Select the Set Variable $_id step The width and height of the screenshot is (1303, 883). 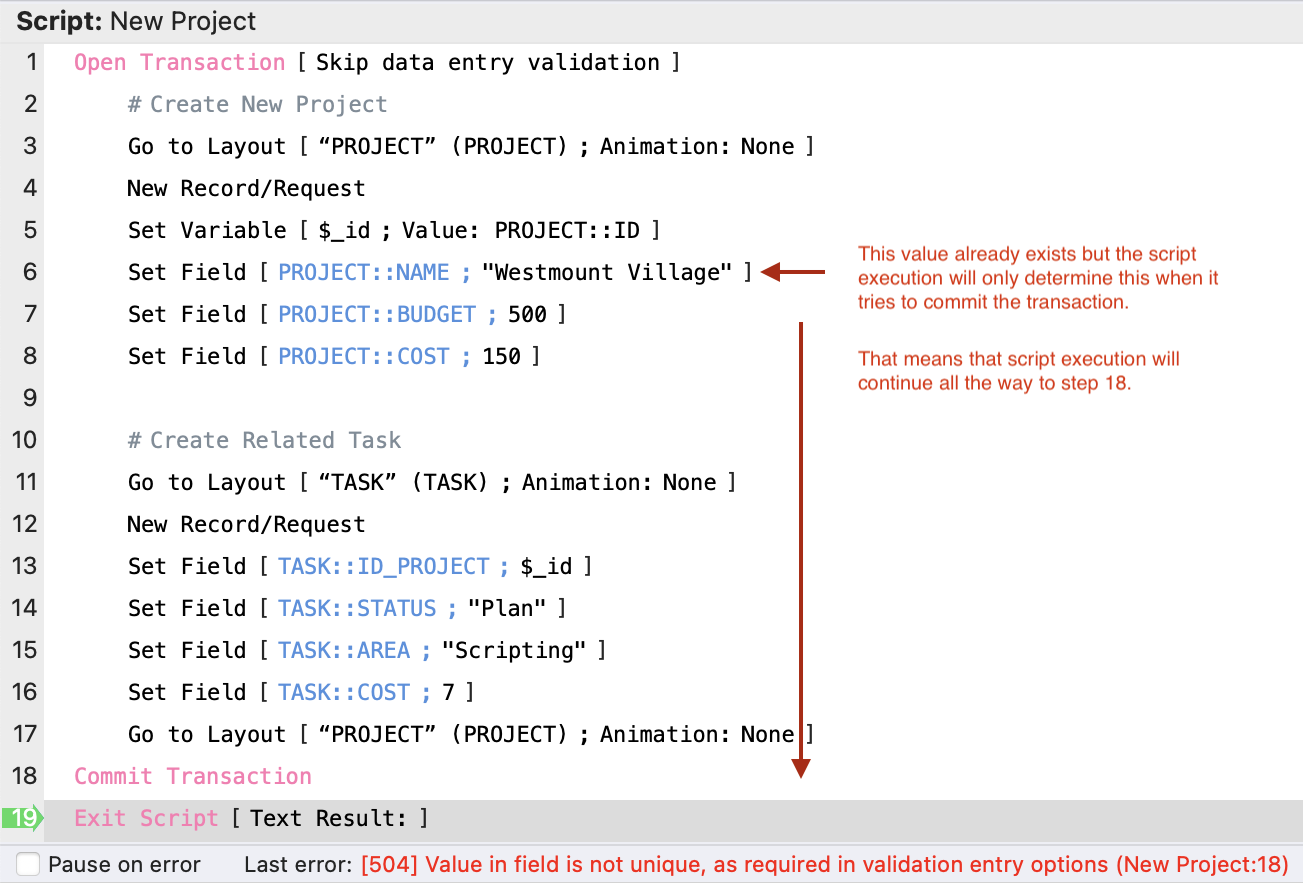click(x=393, y=230)
